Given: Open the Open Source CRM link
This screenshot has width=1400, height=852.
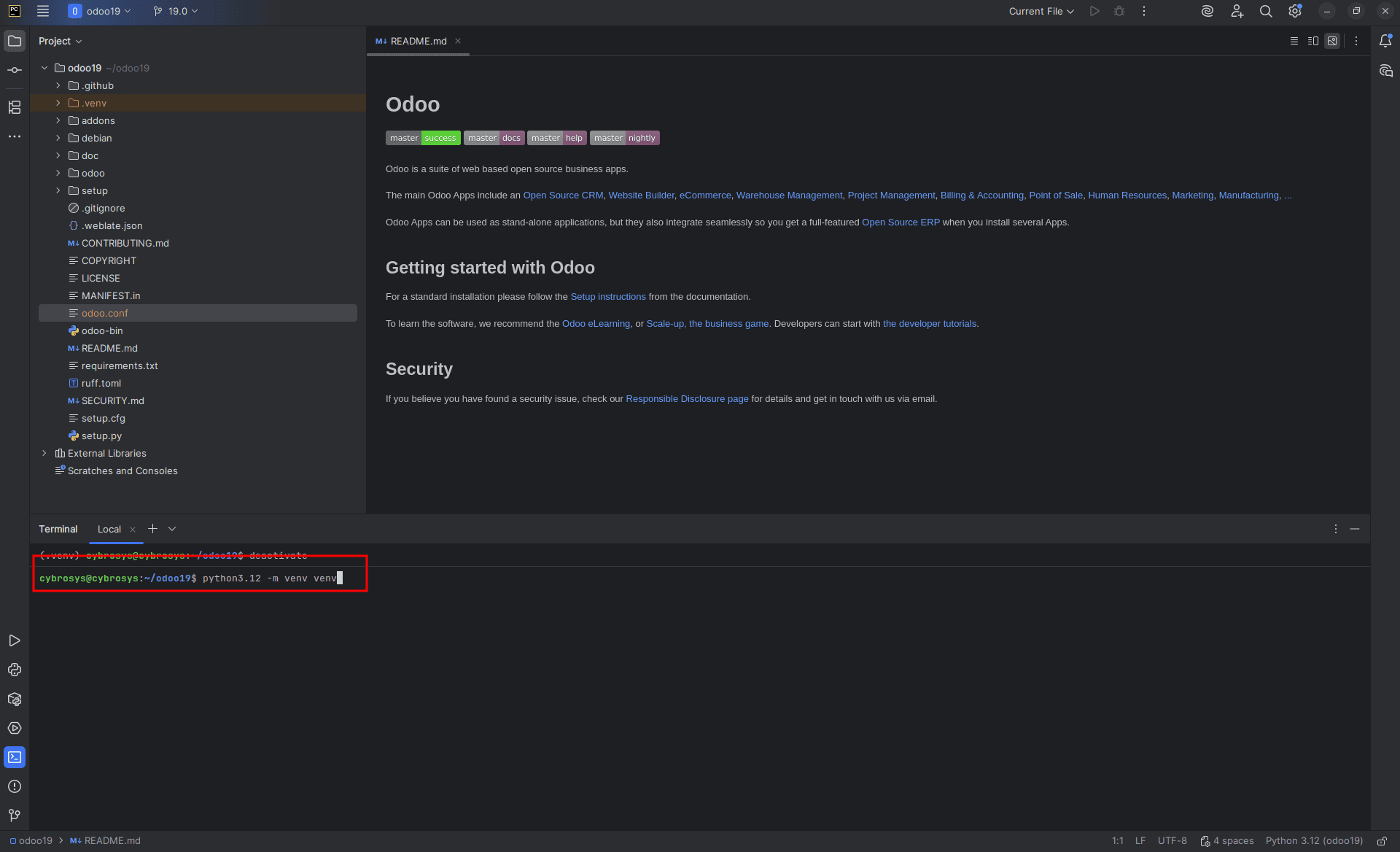Looking at the screenshot, I should pos(563,195).
